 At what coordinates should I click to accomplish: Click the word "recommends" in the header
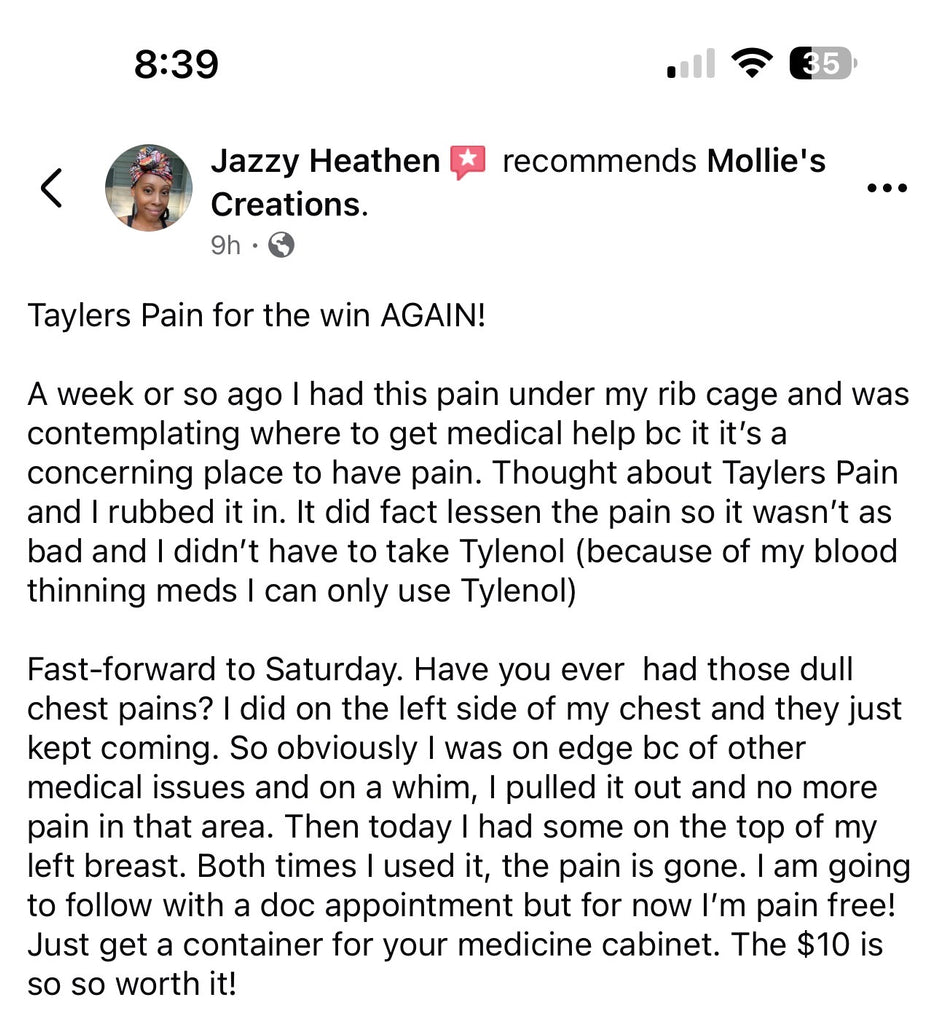click(599, 161)
